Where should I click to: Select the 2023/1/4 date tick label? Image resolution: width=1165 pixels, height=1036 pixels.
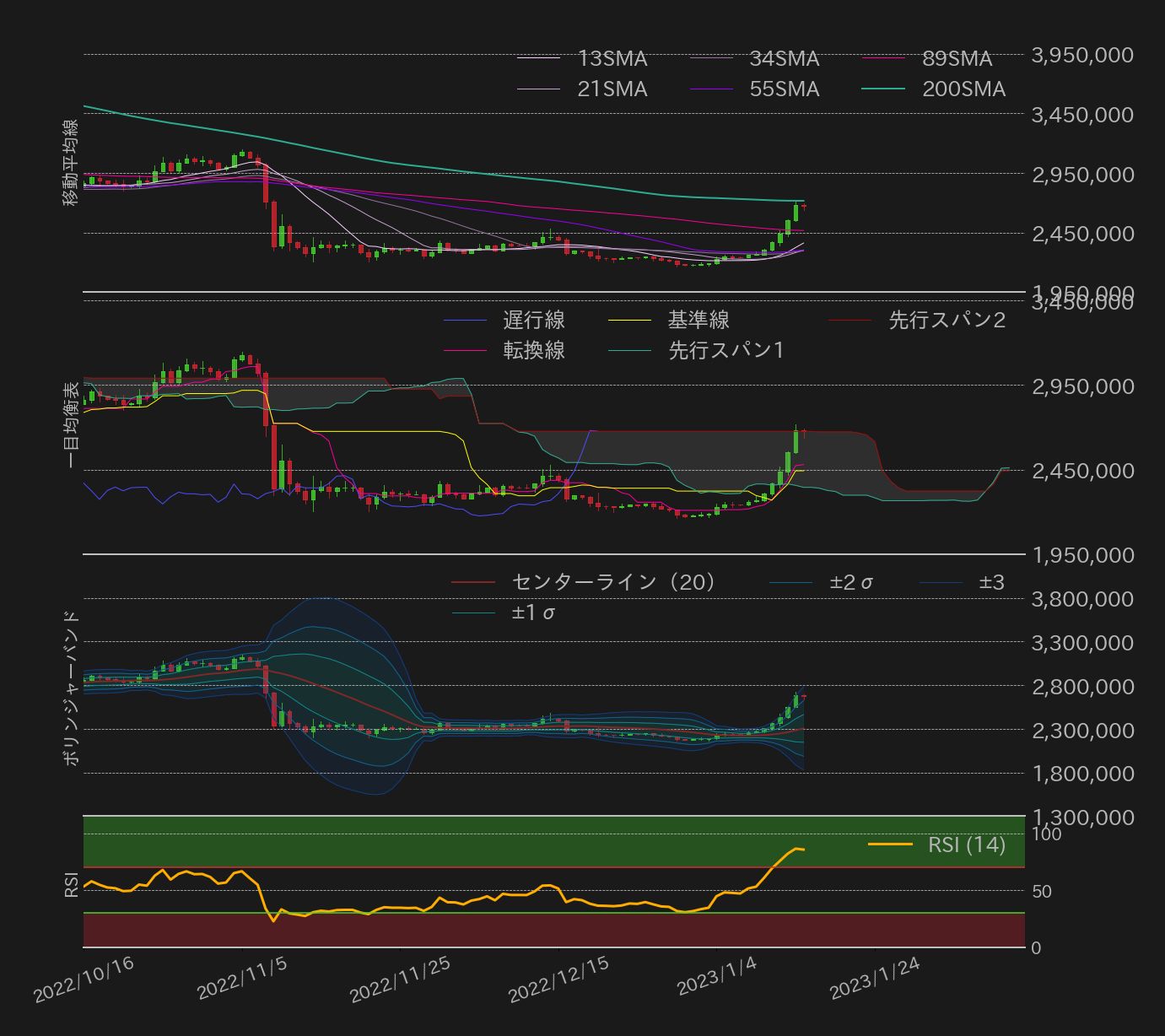pyautogui.click(x=715, y=977)
